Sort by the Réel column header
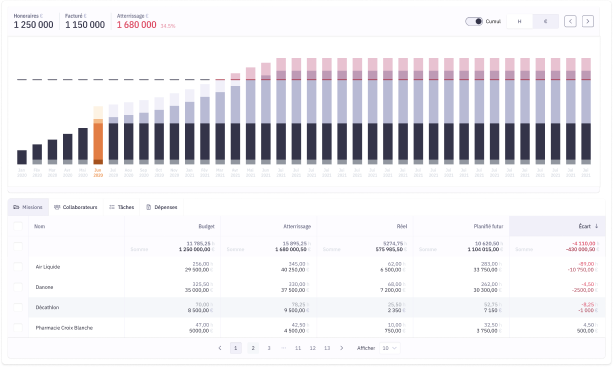Viewport: 614px width, 367px height. 402,226
